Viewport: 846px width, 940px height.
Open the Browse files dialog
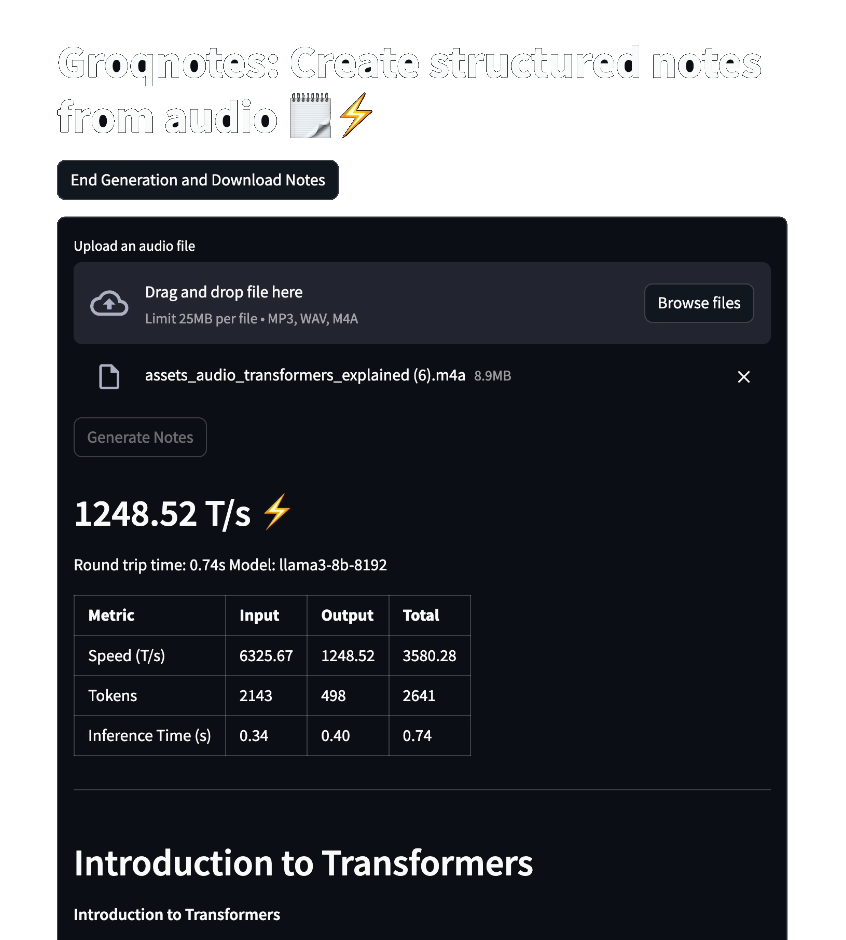(699, 303)
